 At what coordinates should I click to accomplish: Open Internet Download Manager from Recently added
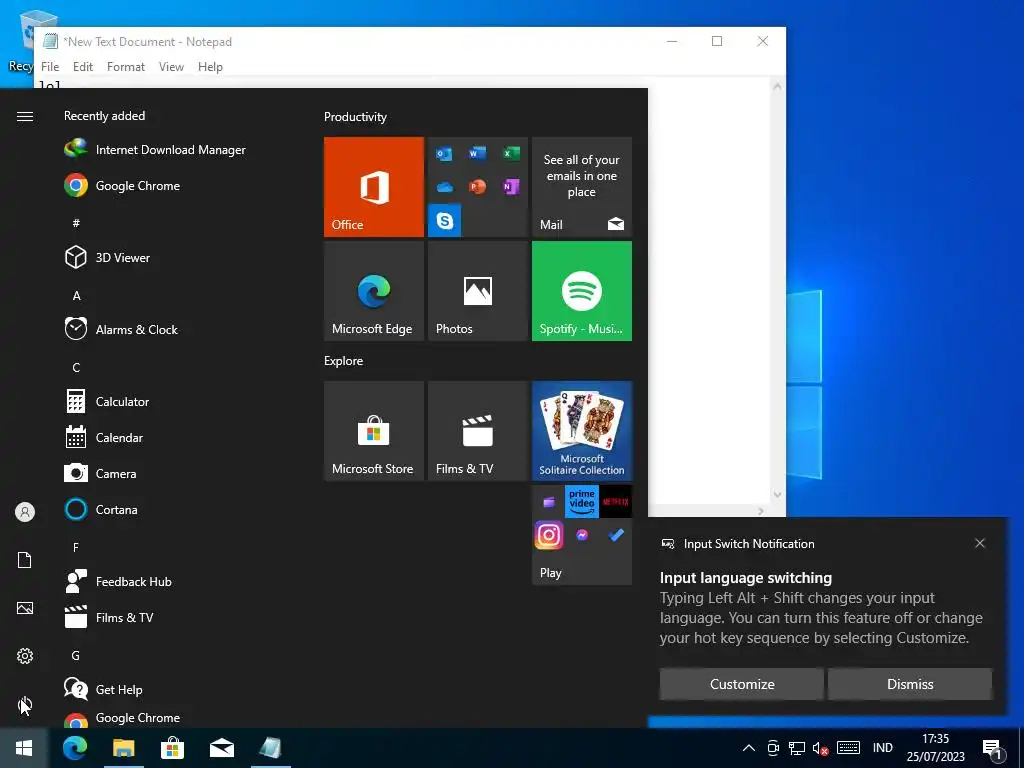tap(155, 150)
